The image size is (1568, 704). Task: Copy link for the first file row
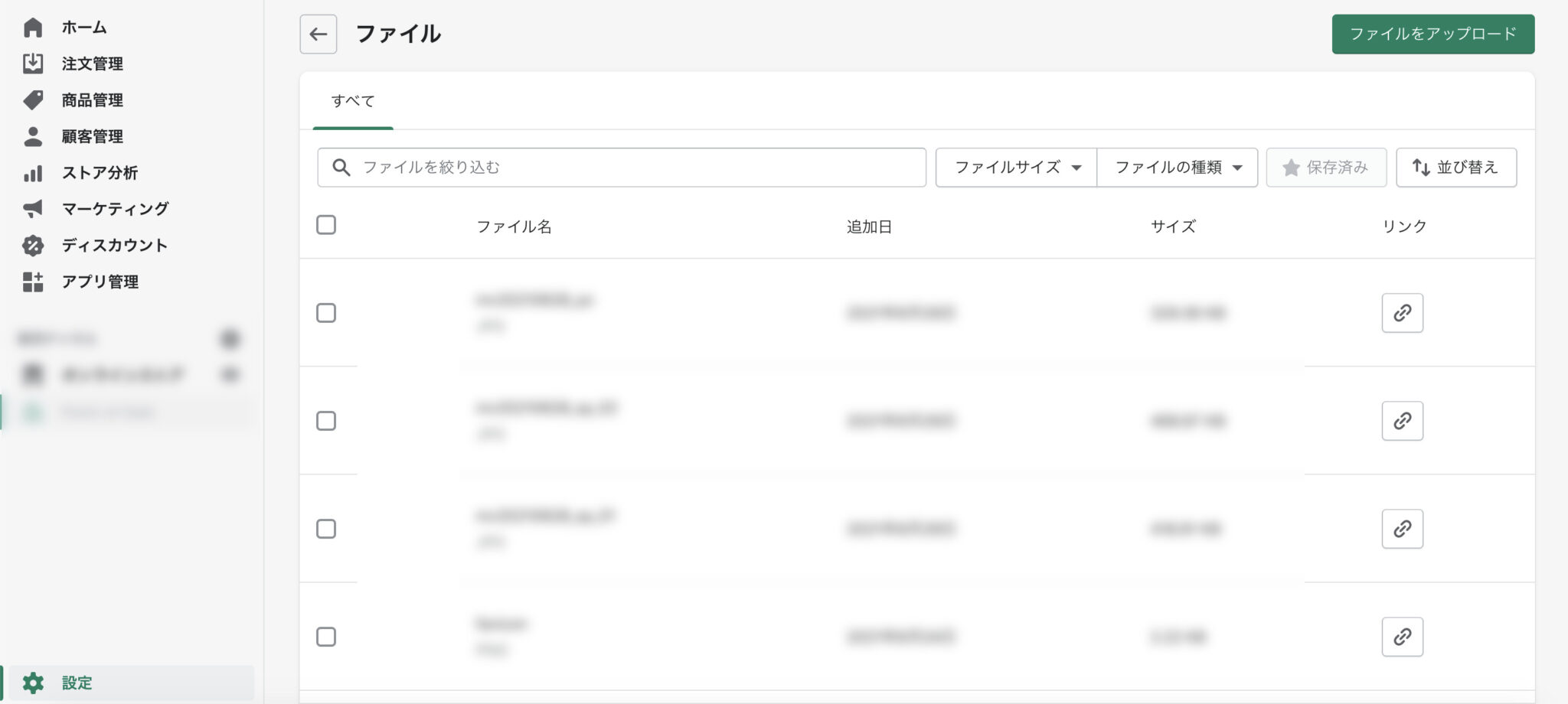1402,313
